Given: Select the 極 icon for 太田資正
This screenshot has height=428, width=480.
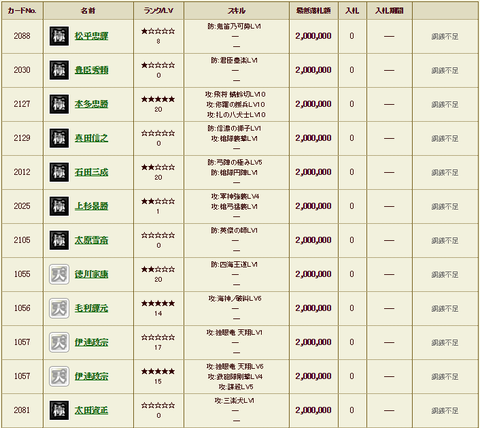Looking at the screenshot, I should (x=59, y=410).
